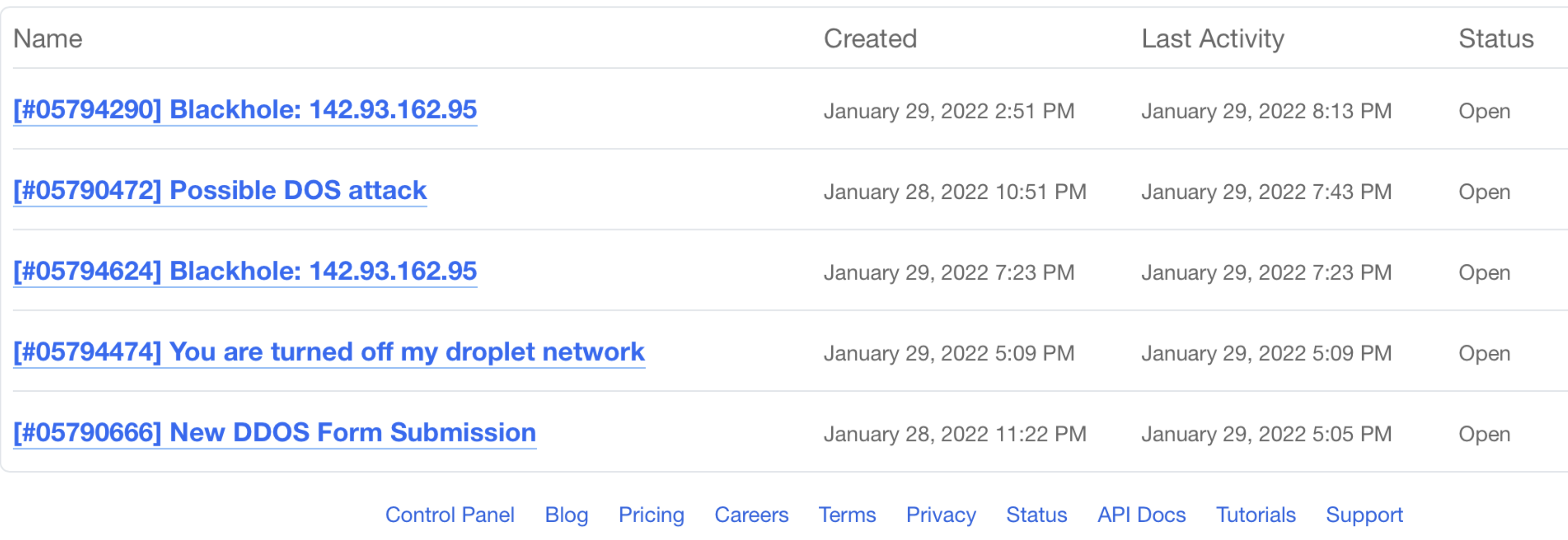Open the Careers footer link
Viewport: 1568px width, 540px height.
tap(751, 515)
